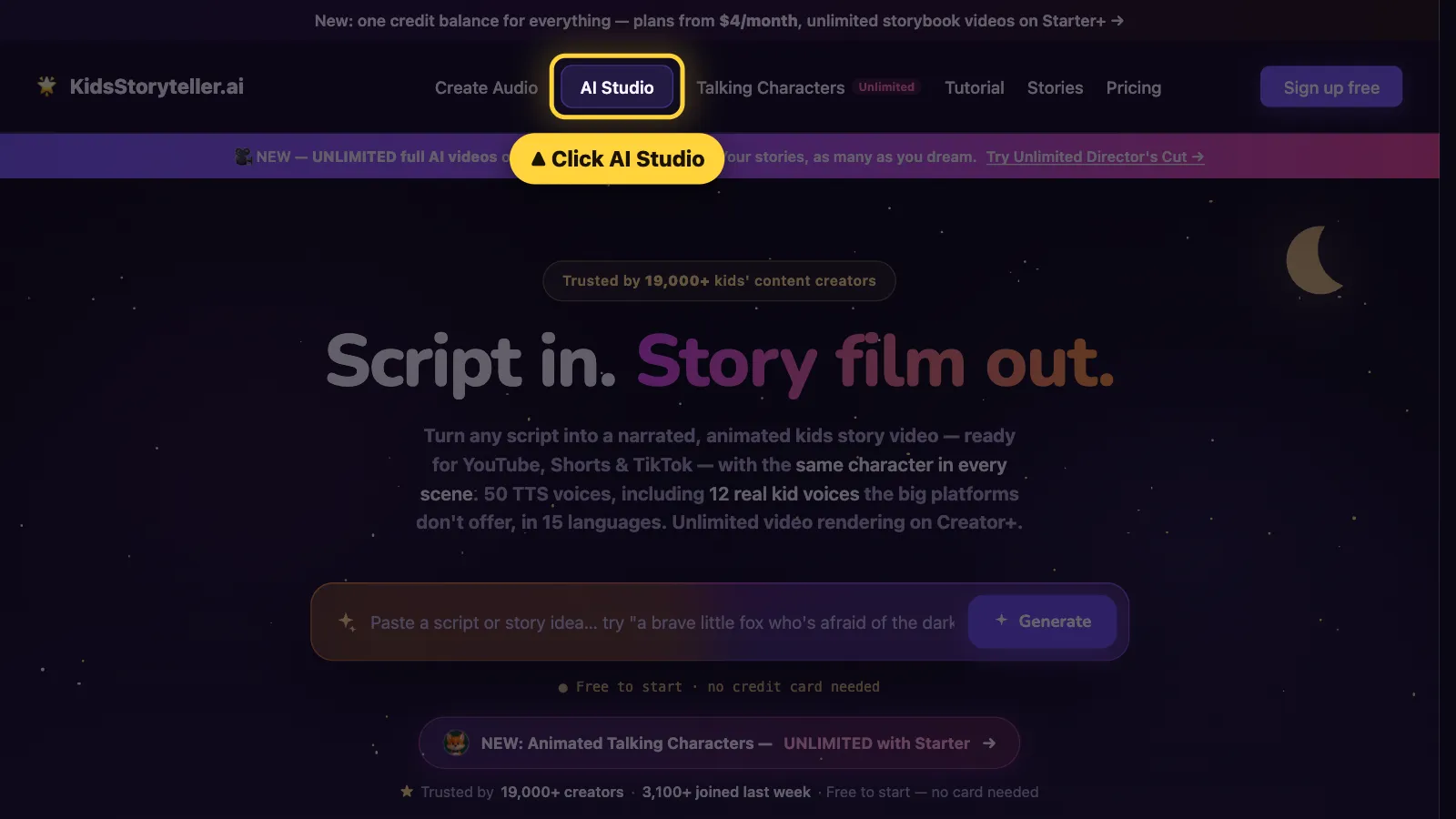Click the crescent moon icon

1314,260
